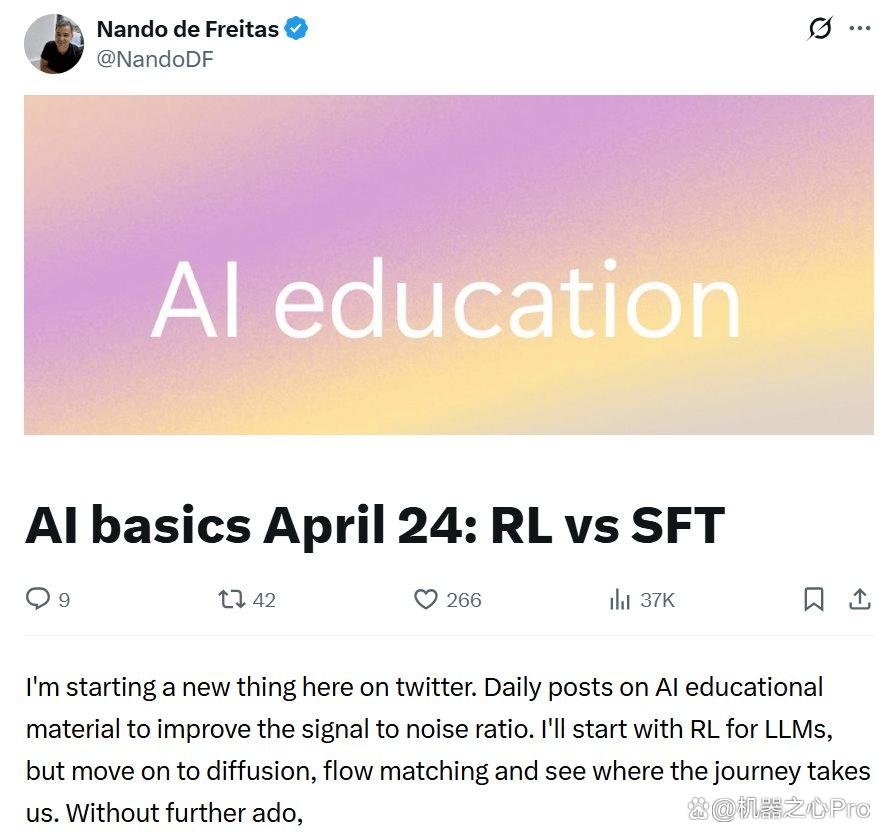This screenshot has width=888, height=840.
Task: Open the AI education banner image
Action: tap(449, 265)
